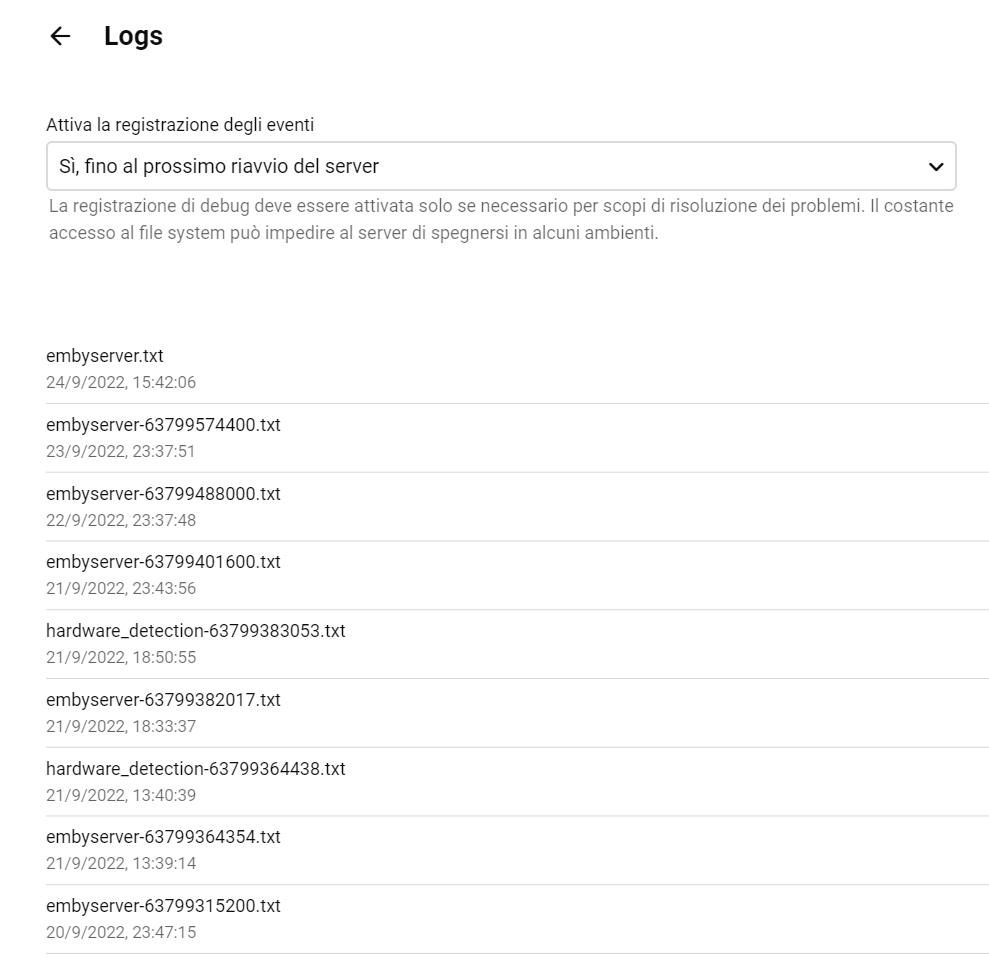This screenshot has height=969, width=989.
Task: Click the 24/9/2022, 15:42:06 timestamp
Action: pyautogui.click(x=121, y=382)
